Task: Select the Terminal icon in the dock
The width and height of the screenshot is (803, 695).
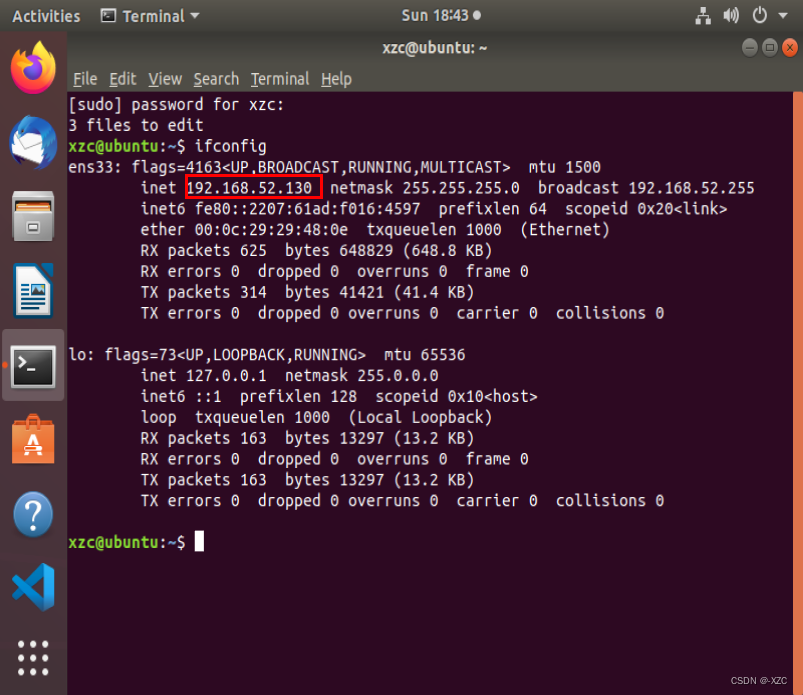Action: coord(32,365)
